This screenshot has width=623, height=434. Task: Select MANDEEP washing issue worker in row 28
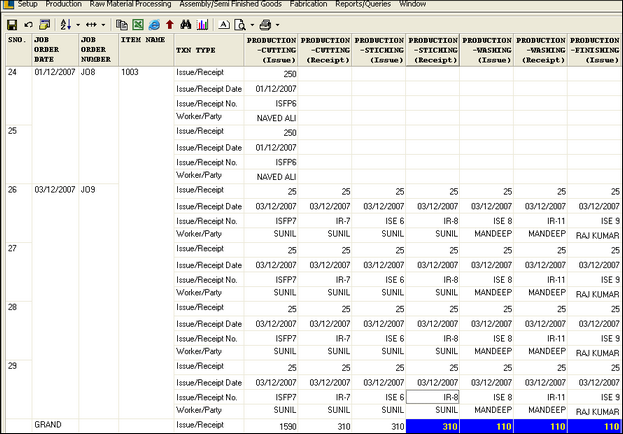[486, 351]
